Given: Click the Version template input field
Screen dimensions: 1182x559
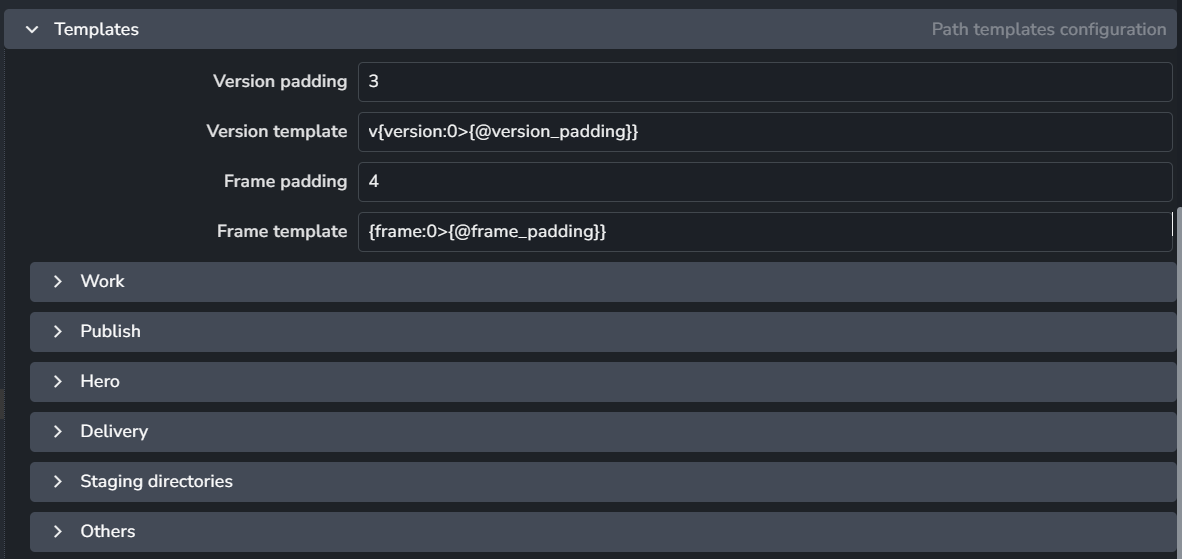Looking at the screenshot, I should [x=764, y=132].
